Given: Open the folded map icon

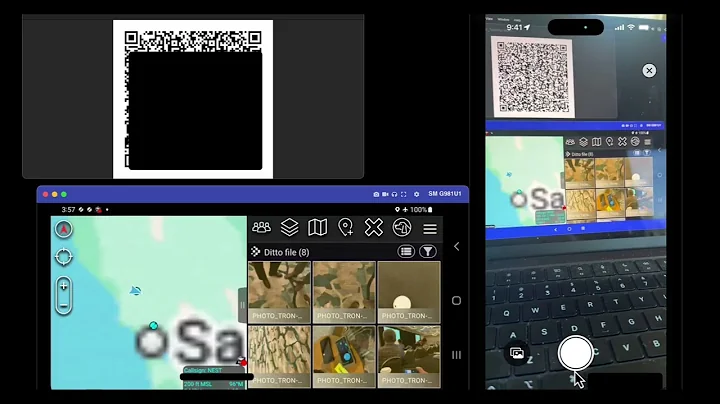Looking at the screenshot, I should [317, 227].
